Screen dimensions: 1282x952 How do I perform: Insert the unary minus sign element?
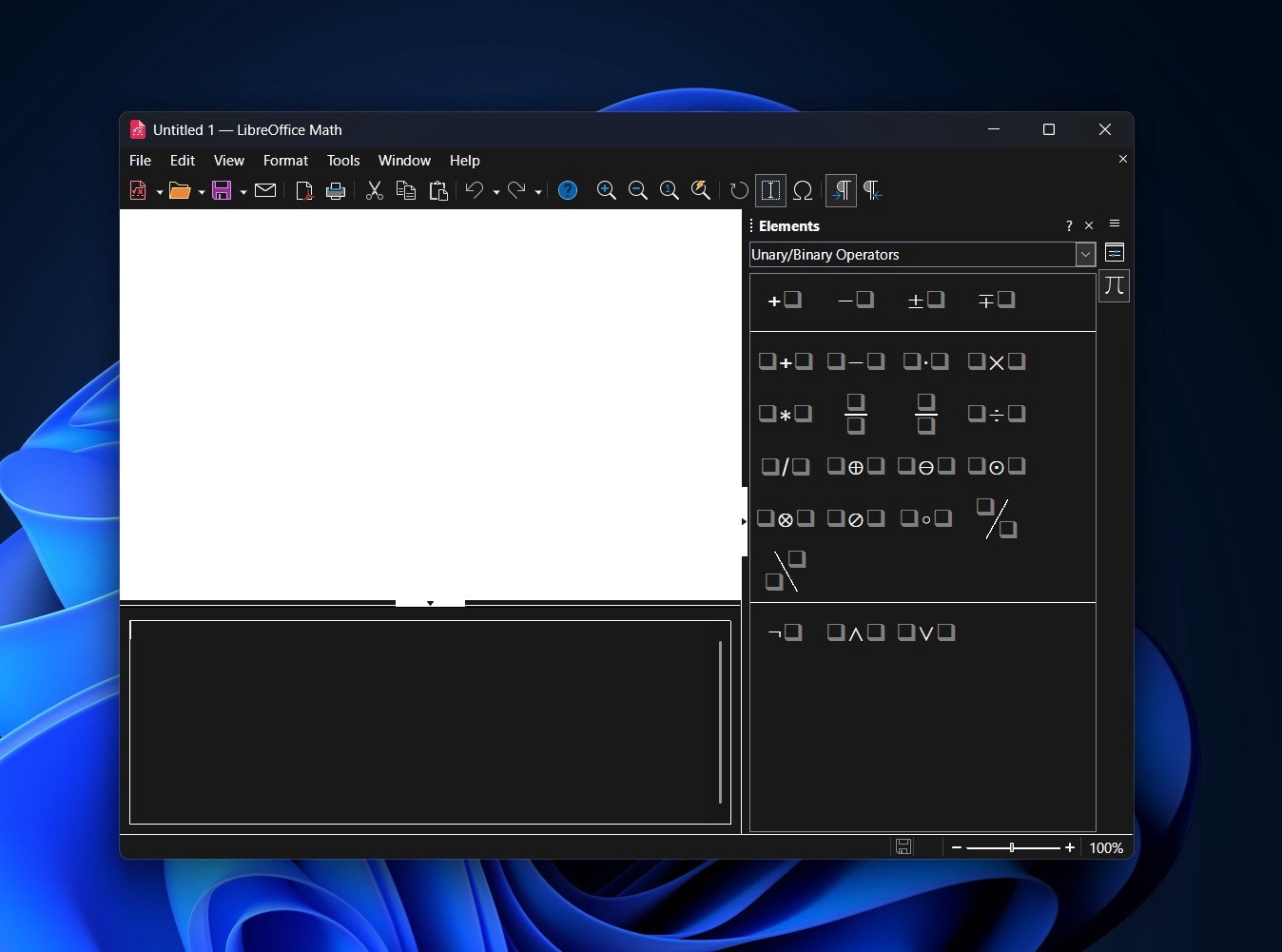coord(855,301)
